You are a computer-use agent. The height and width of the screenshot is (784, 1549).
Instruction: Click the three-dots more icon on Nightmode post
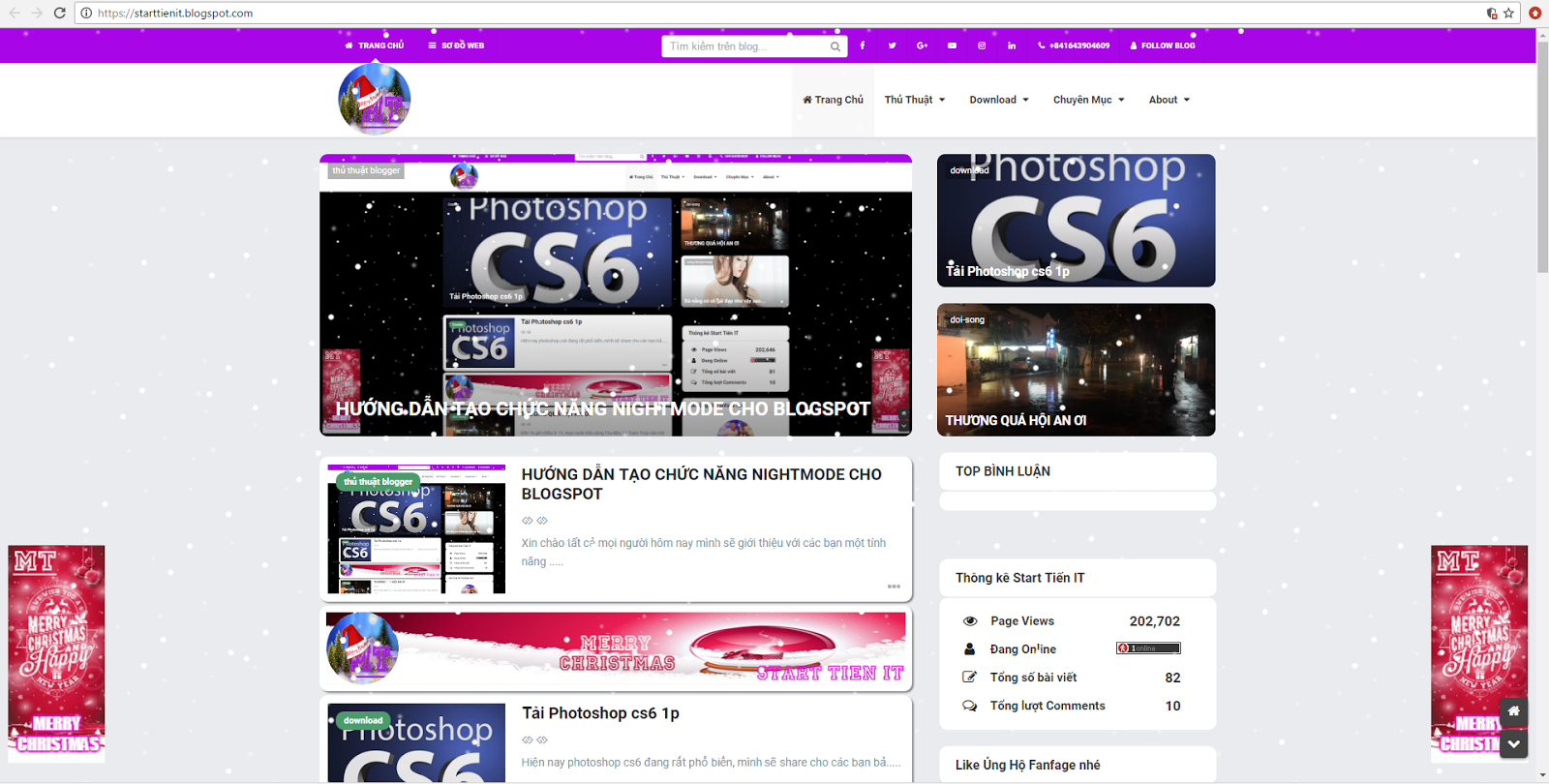point(894,587)
